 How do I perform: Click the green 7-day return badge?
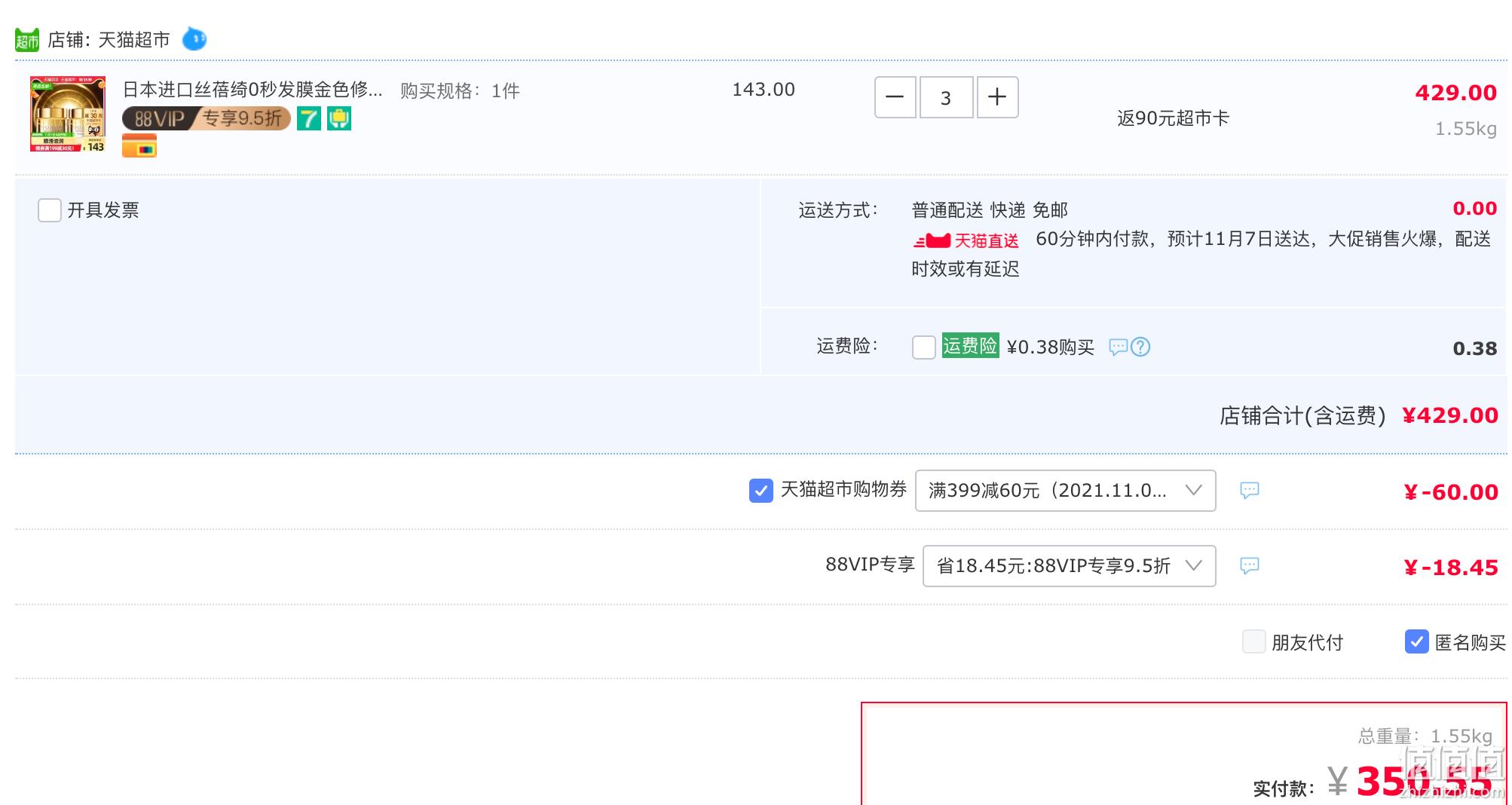[309, 118]
